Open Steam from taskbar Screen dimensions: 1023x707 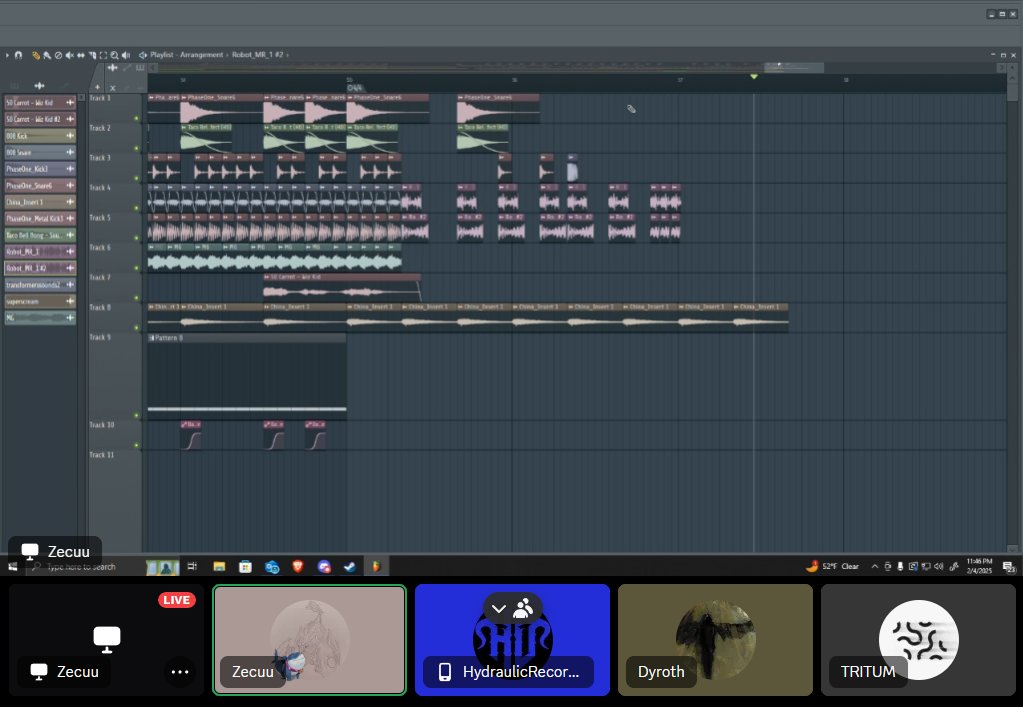click(x=350, y=567)
